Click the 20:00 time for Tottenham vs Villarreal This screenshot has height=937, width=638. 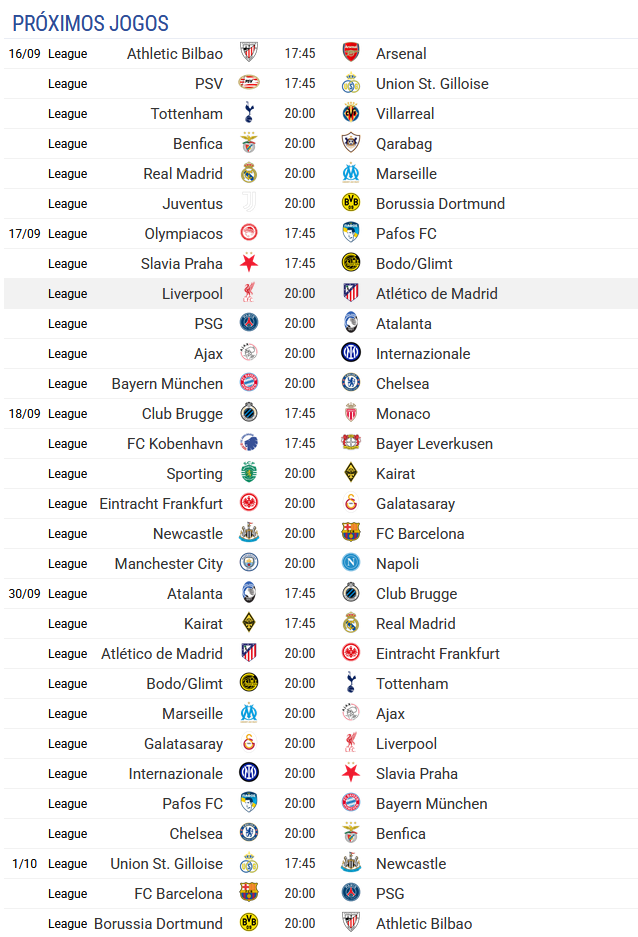tap(300, 114)
